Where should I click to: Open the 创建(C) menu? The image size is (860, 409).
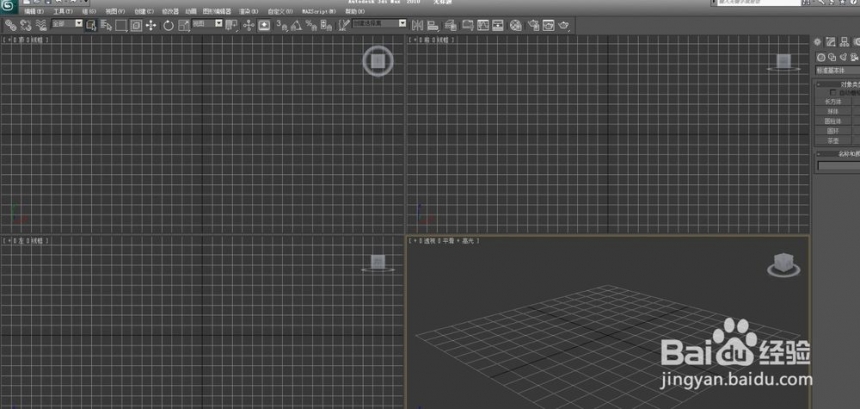144,11
